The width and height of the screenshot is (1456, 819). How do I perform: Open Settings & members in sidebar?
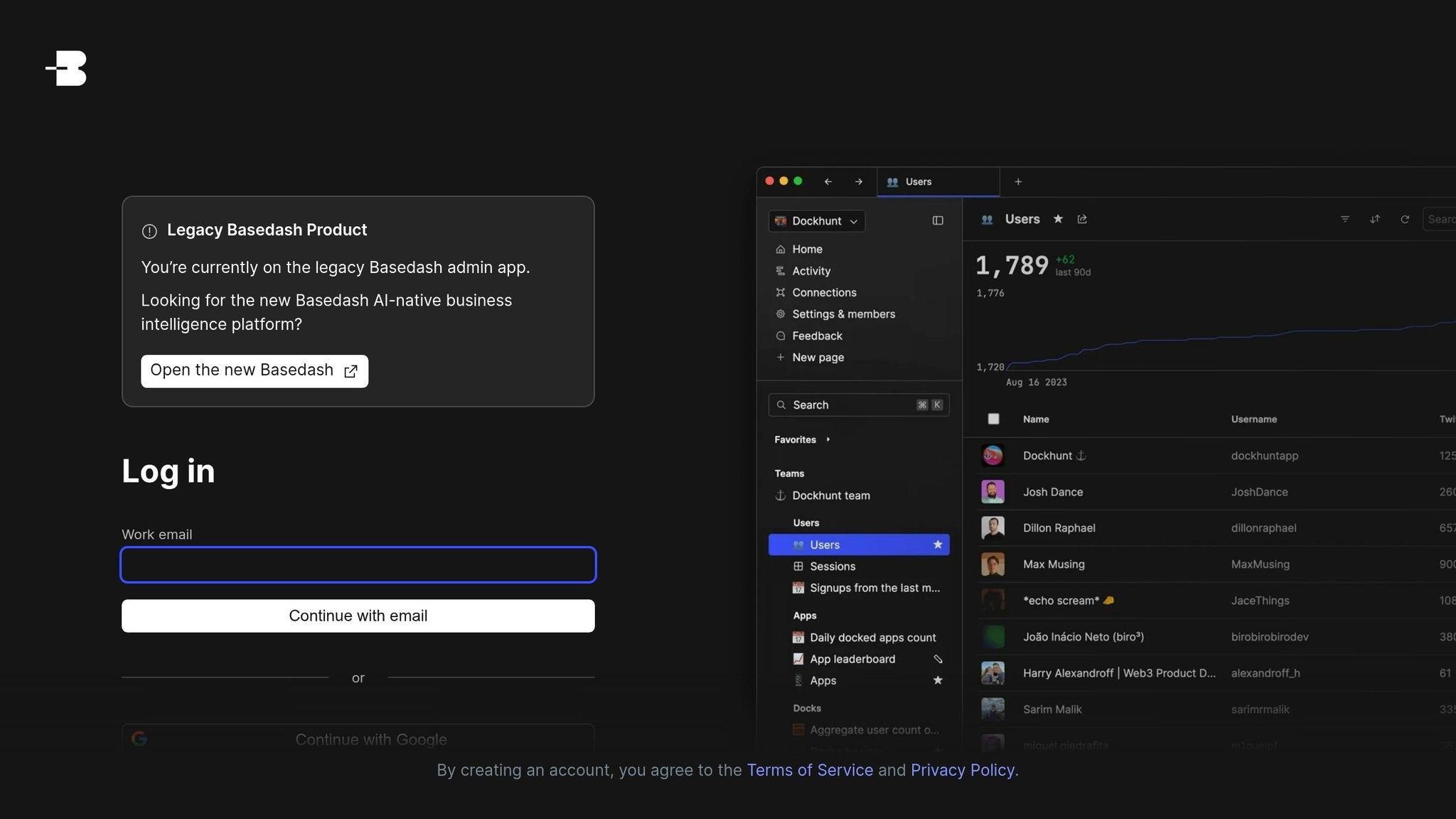pyautogui.click(x=843, y=314)
